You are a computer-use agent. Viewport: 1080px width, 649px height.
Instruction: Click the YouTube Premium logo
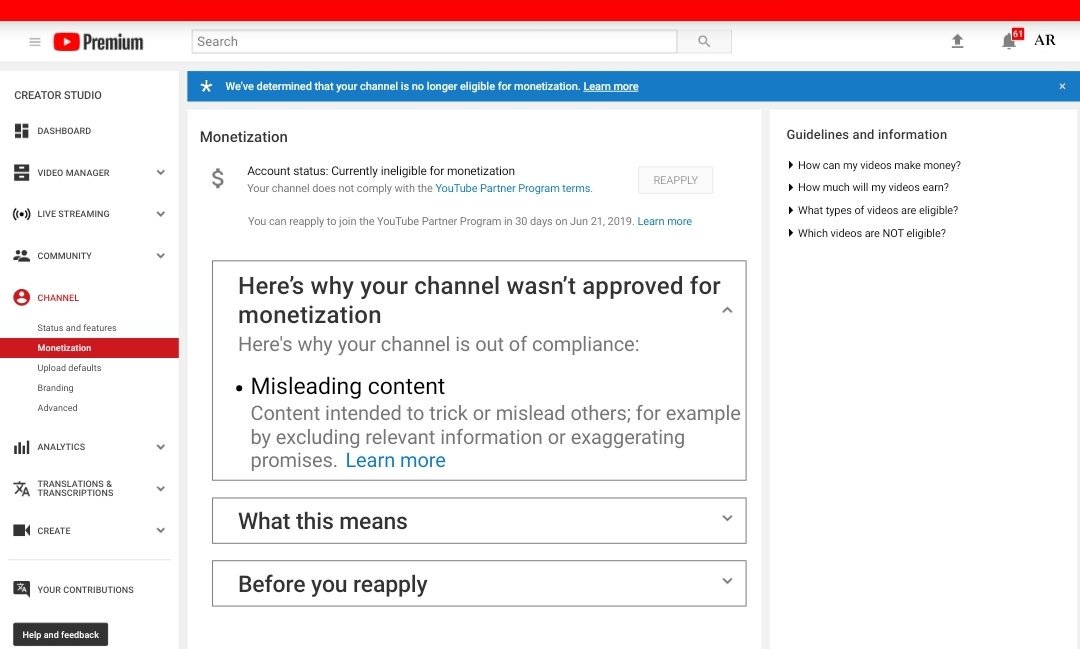(x=98, y=42)
